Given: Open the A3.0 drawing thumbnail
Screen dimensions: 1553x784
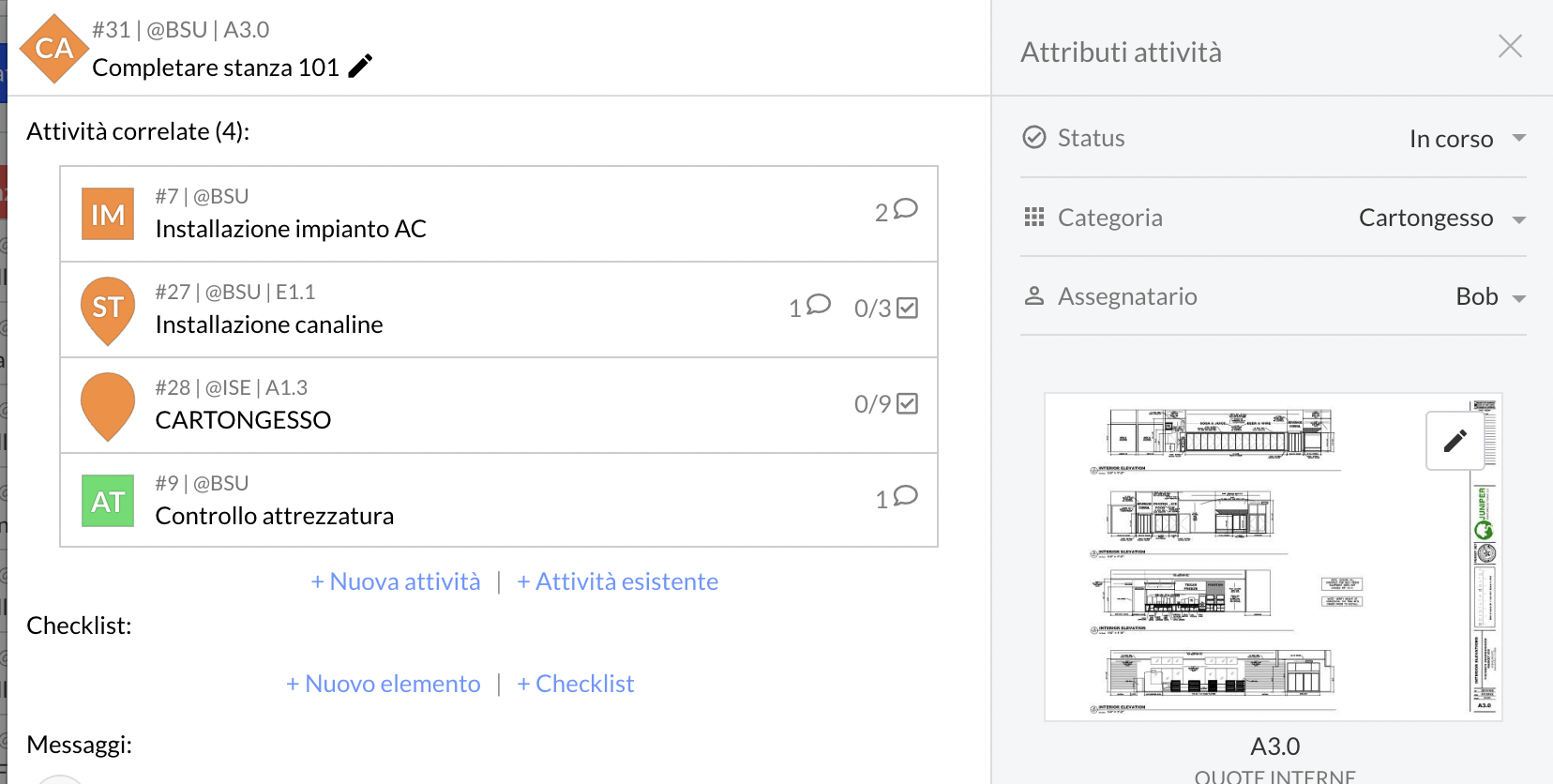Looking at the screenshot, I should tap(1274, 557).
